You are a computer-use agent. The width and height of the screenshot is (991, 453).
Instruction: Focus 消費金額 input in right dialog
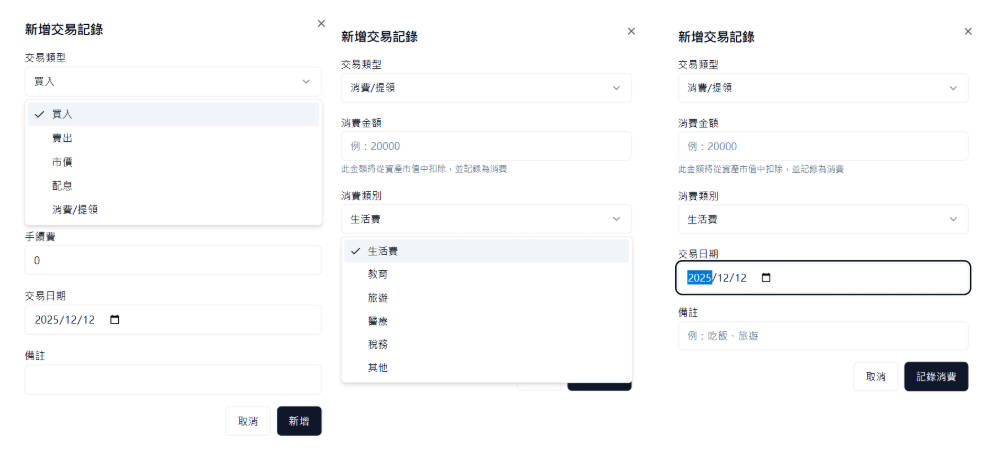pos(823,146)
